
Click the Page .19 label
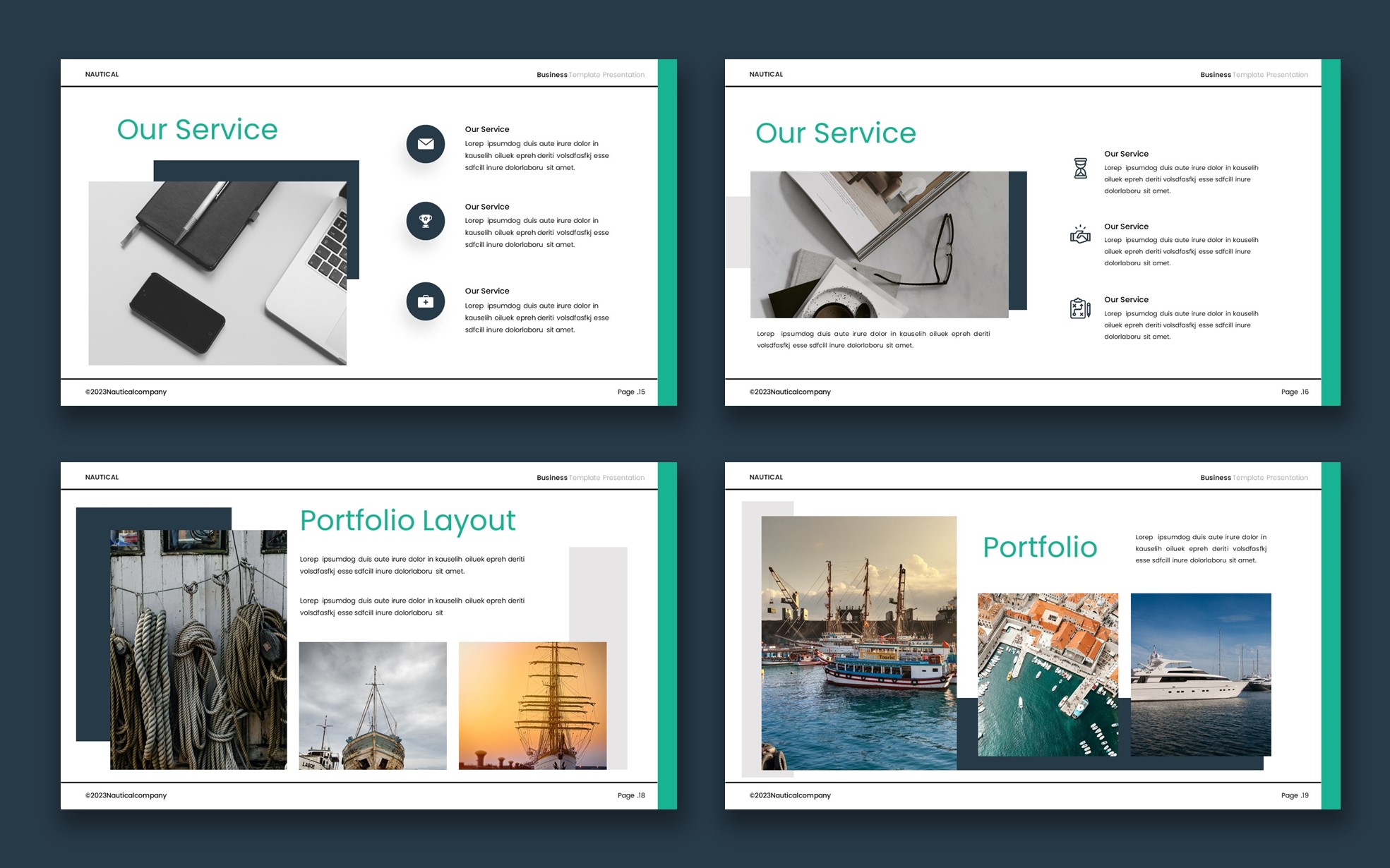(x=1296, y=795)
